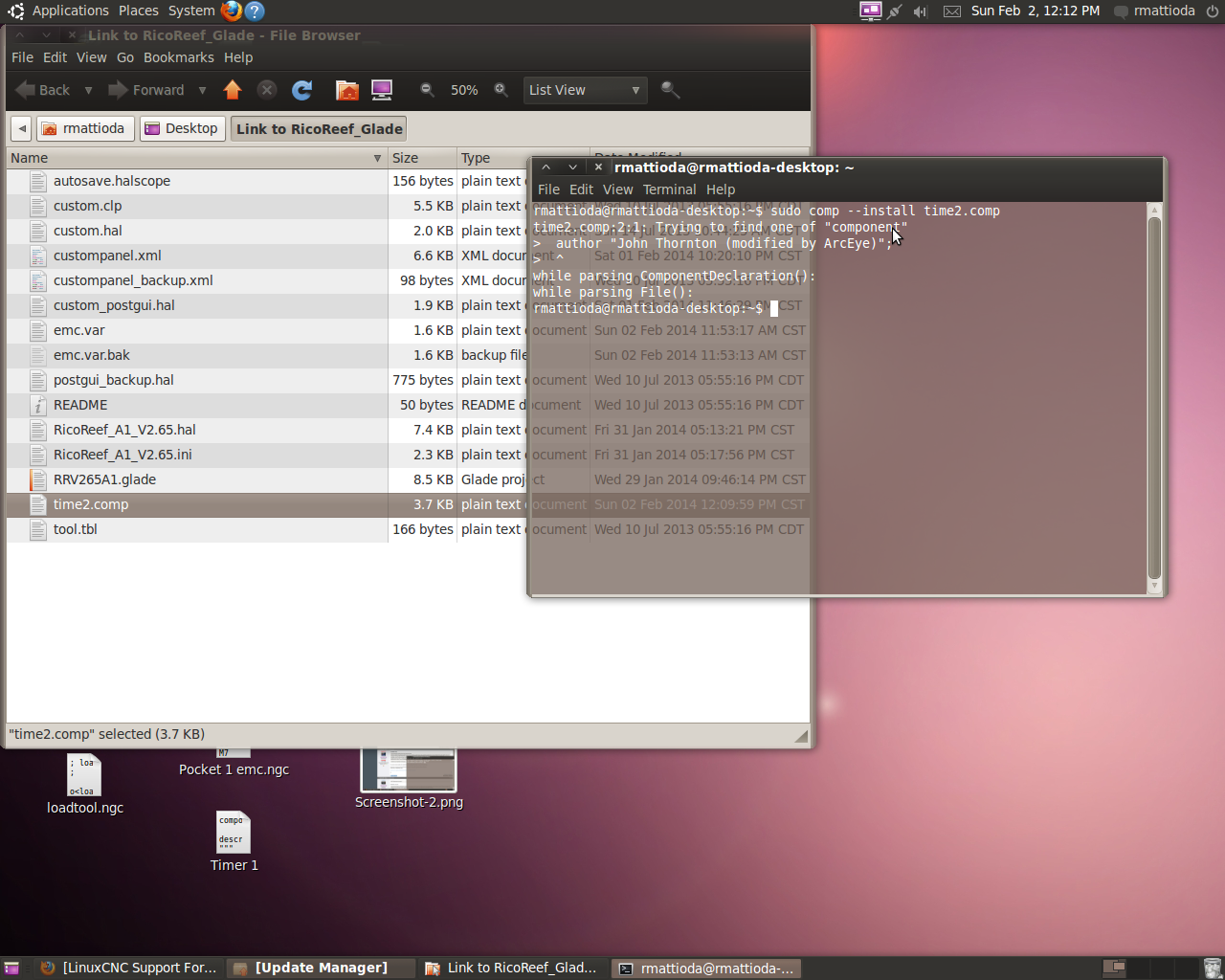
Task: Open the Back history dropdown arrow
Action: [88, 90]
